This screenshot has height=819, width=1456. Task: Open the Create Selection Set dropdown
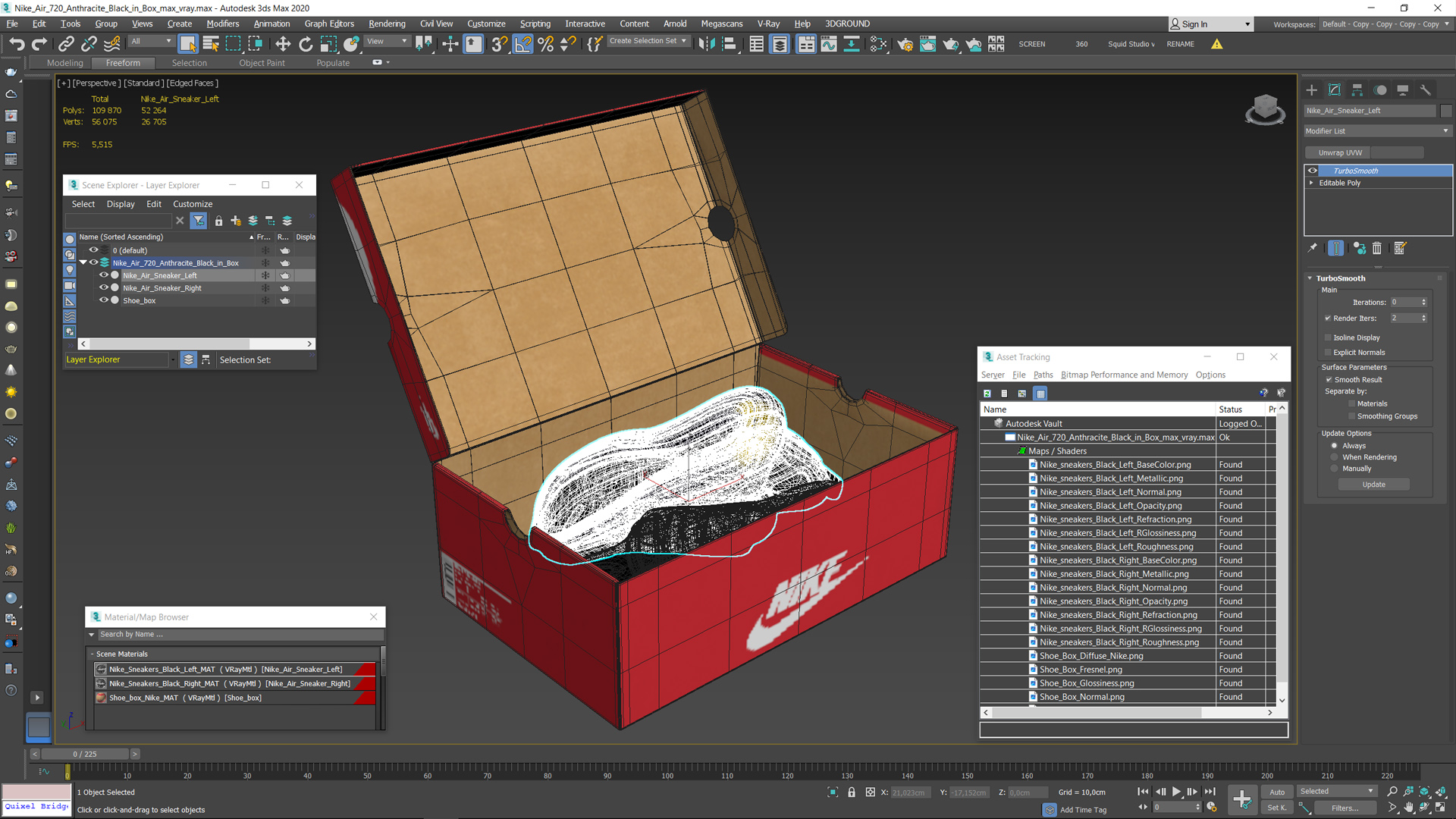coord(648,41)
